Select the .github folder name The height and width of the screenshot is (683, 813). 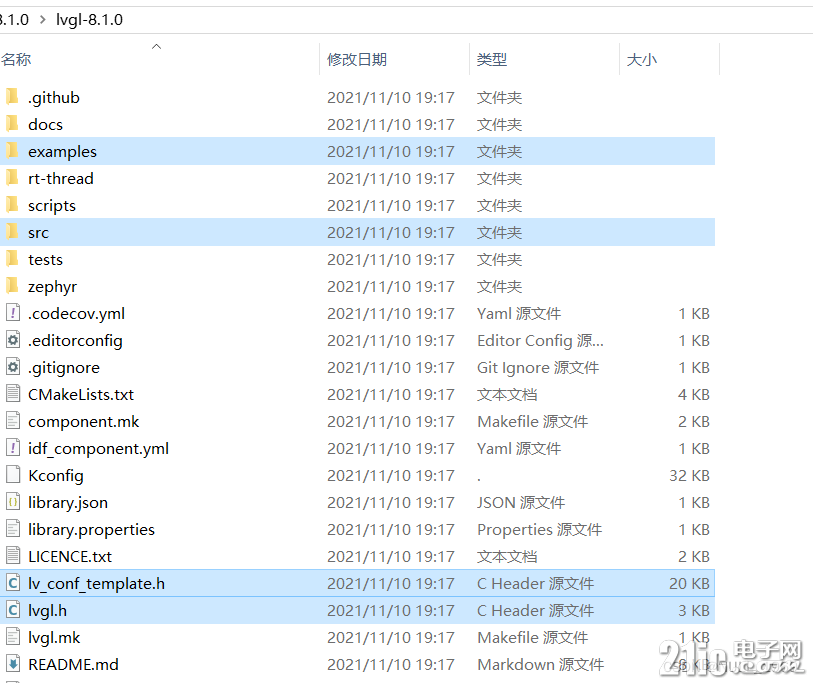(x=54, y=97)
